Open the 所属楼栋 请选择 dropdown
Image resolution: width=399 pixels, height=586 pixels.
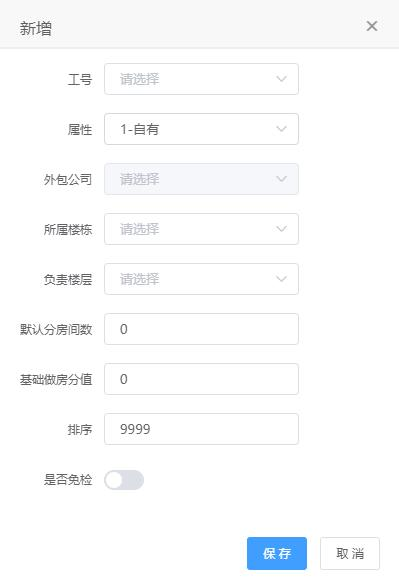click(201, 229)
